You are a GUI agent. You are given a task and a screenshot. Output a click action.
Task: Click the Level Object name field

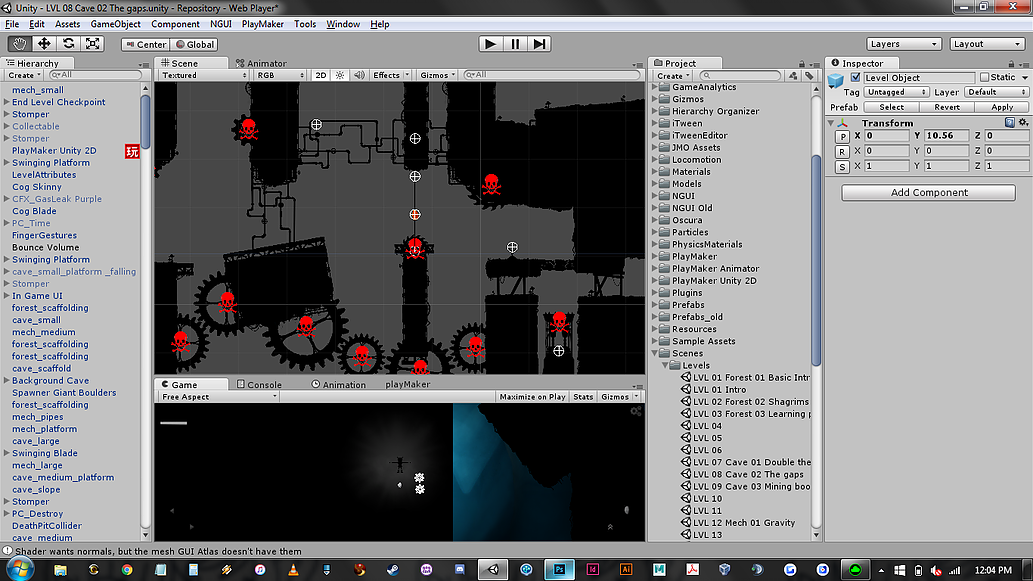click(x=918, y=78)
